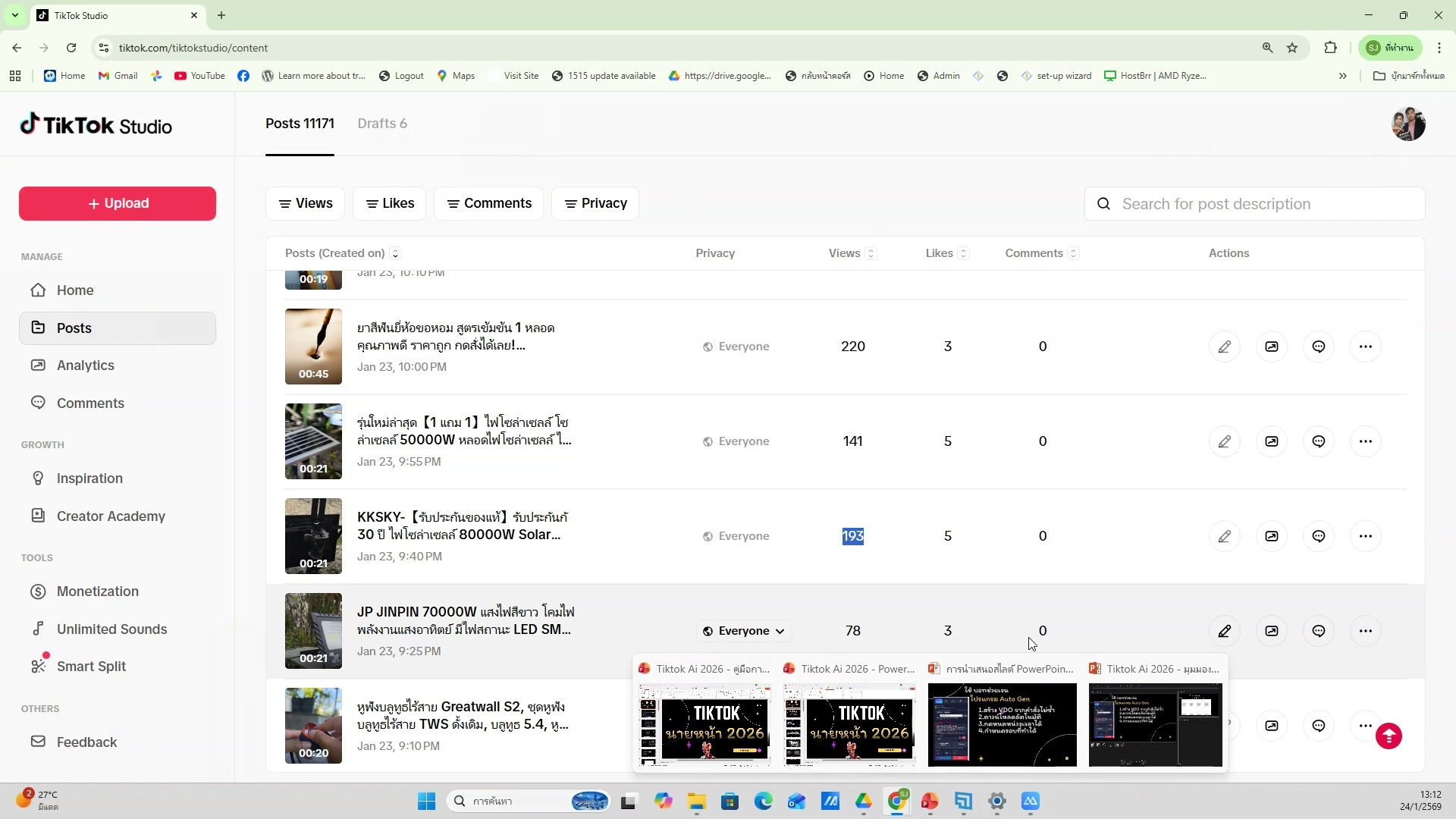
Task: Open Smart Split in sidebar
Action: point(91,667)
